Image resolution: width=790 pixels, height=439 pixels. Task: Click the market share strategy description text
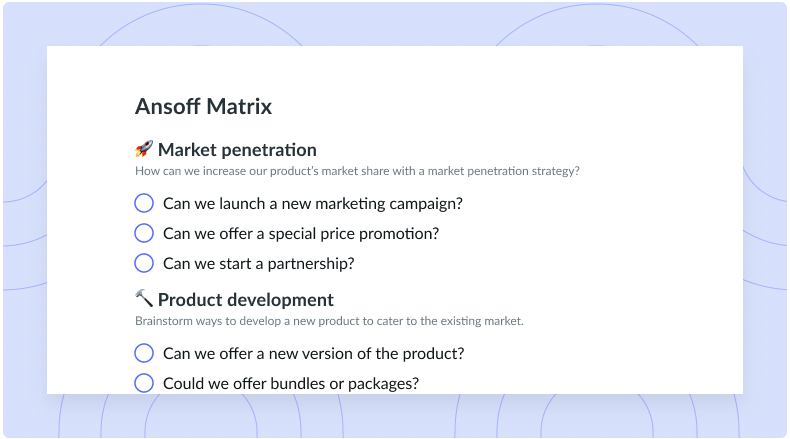pos(357,171)
